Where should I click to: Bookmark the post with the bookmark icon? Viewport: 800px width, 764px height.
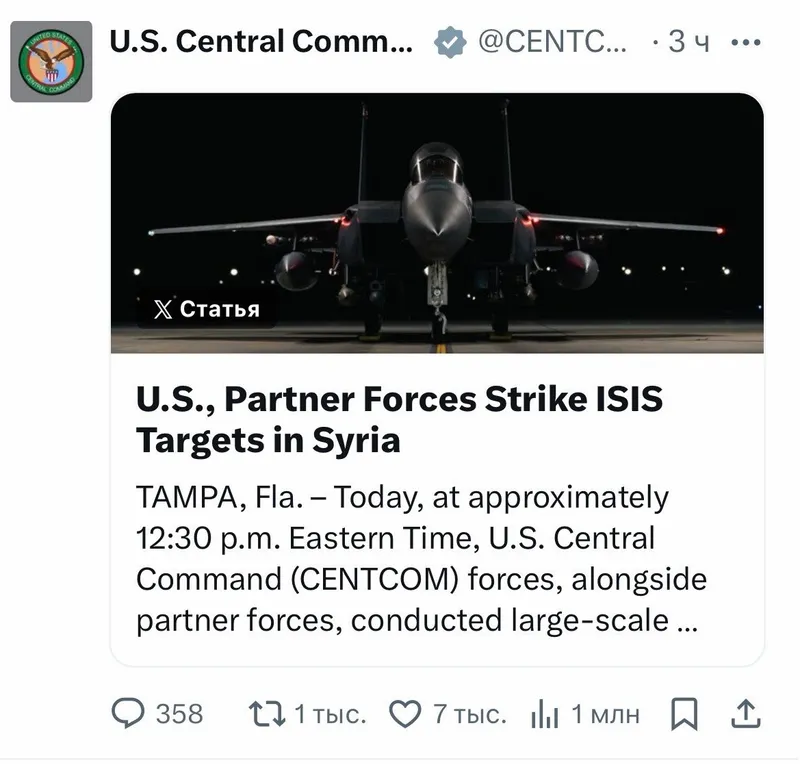pyautogui.click(x=684, y=714)
